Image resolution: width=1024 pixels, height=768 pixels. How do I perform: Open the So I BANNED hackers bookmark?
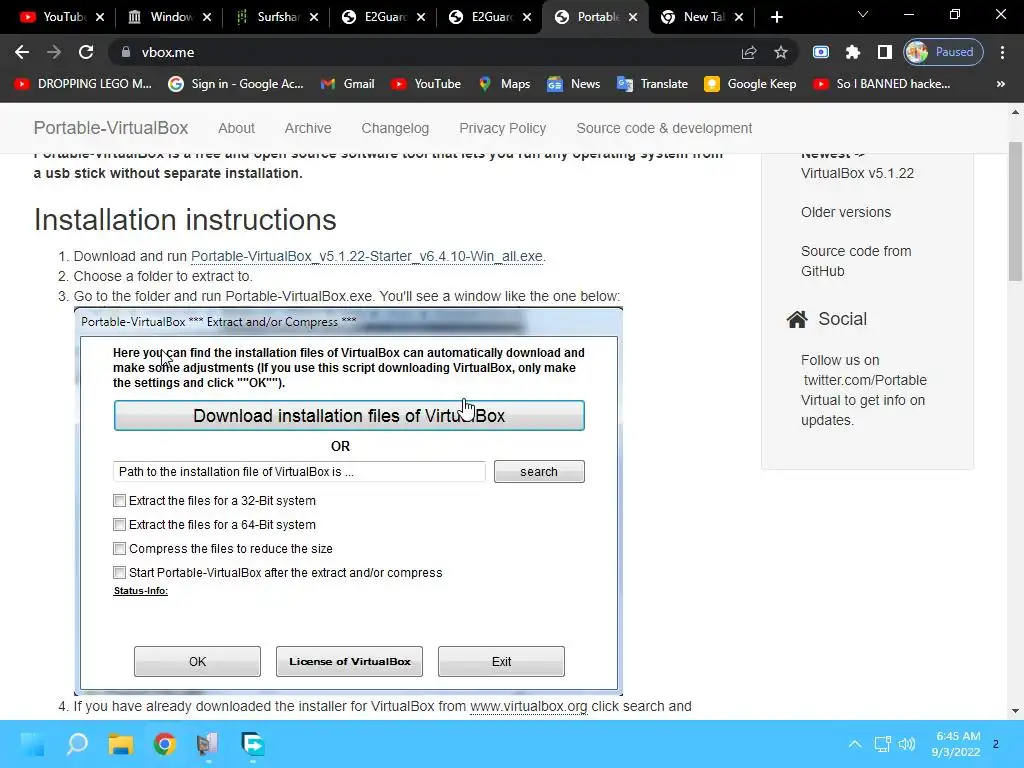click(881, 84)
